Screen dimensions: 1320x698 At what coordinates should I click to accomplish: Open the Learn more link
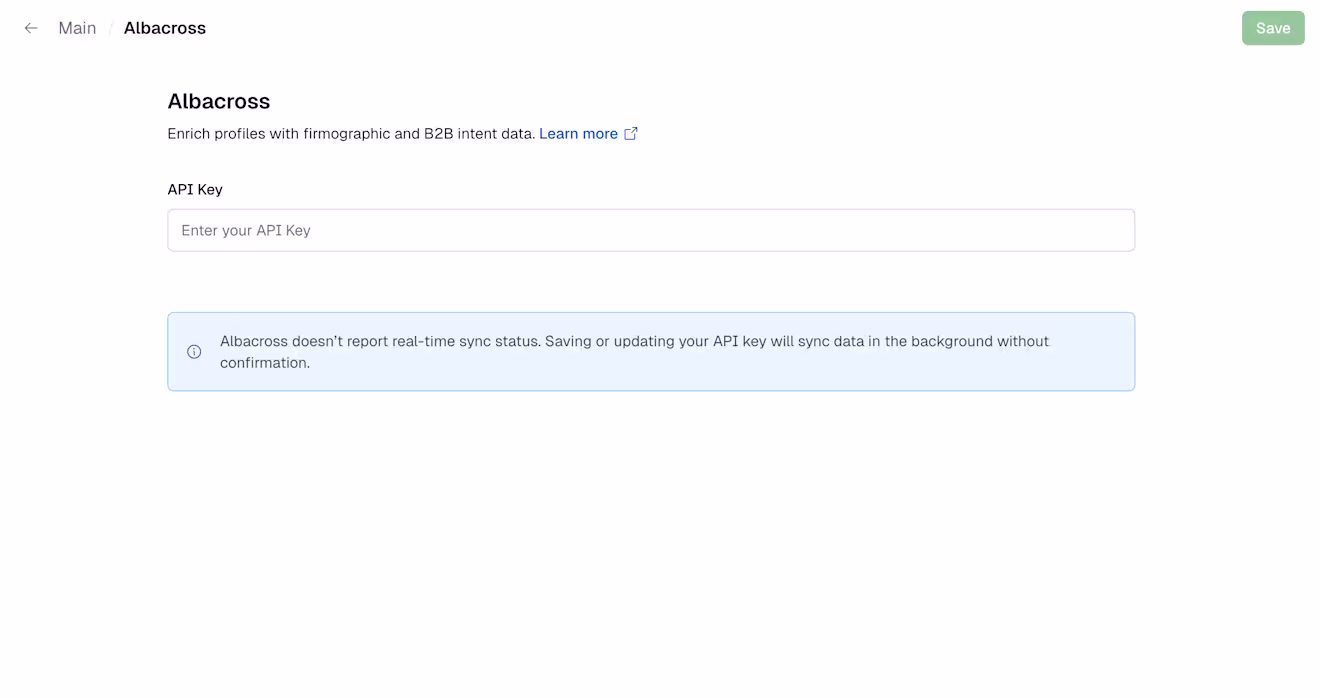(578, 134)
